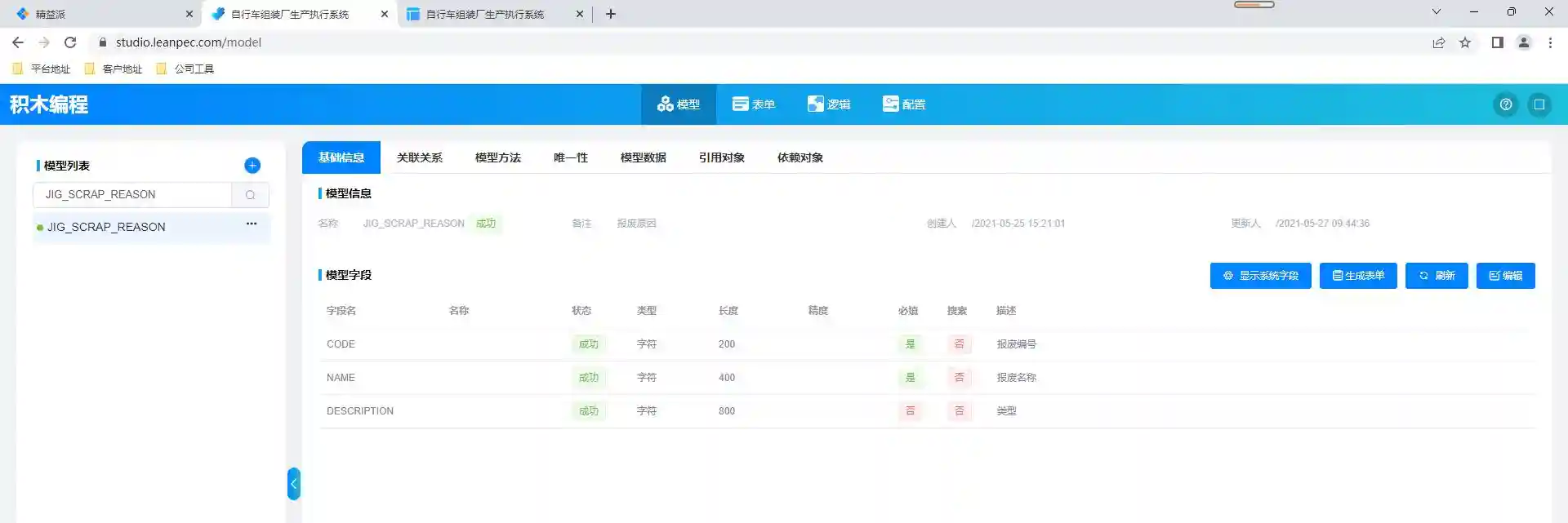Click the model search input field
Viewport: 1568px width, 523px height.
[133, 195]
